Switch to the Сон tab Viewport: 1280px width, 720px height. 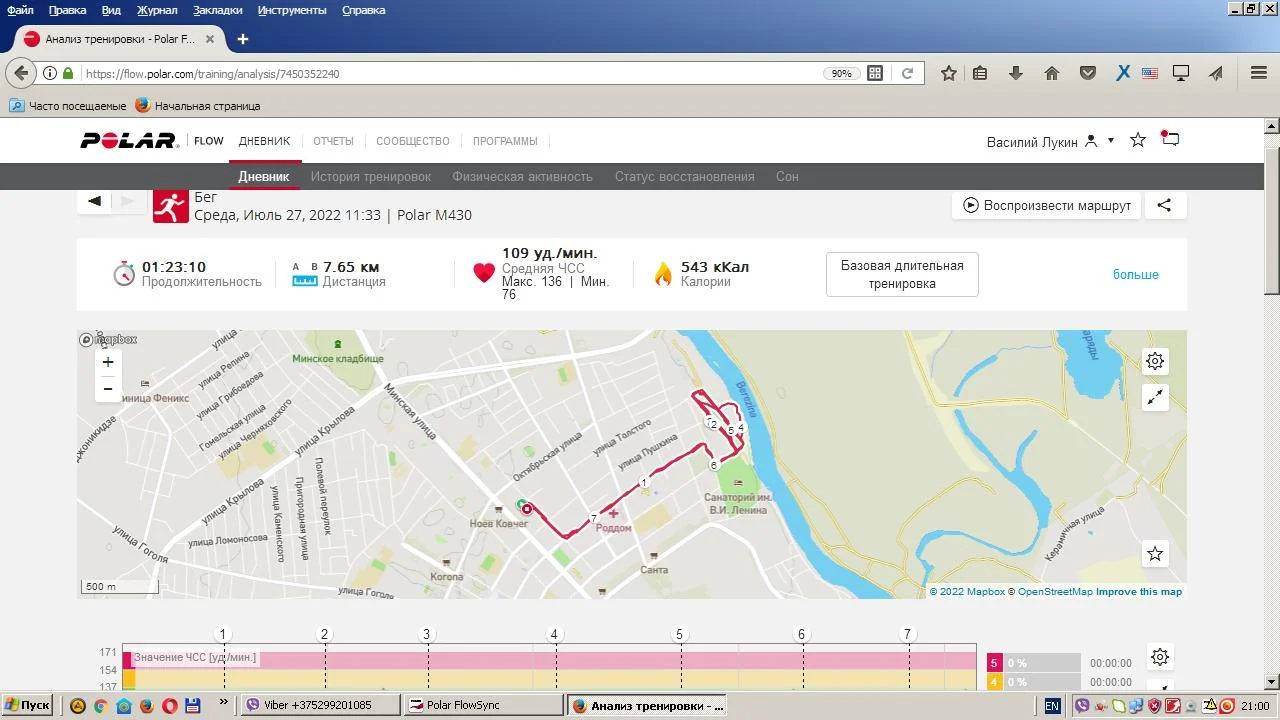[787, 177]
